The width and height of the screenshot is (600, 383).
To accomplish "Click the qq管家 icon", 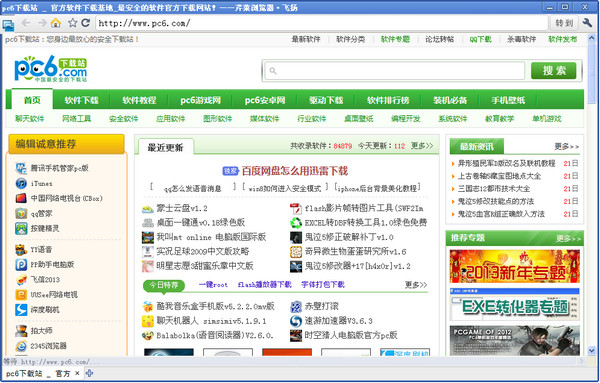I will (x=21, y=214).
